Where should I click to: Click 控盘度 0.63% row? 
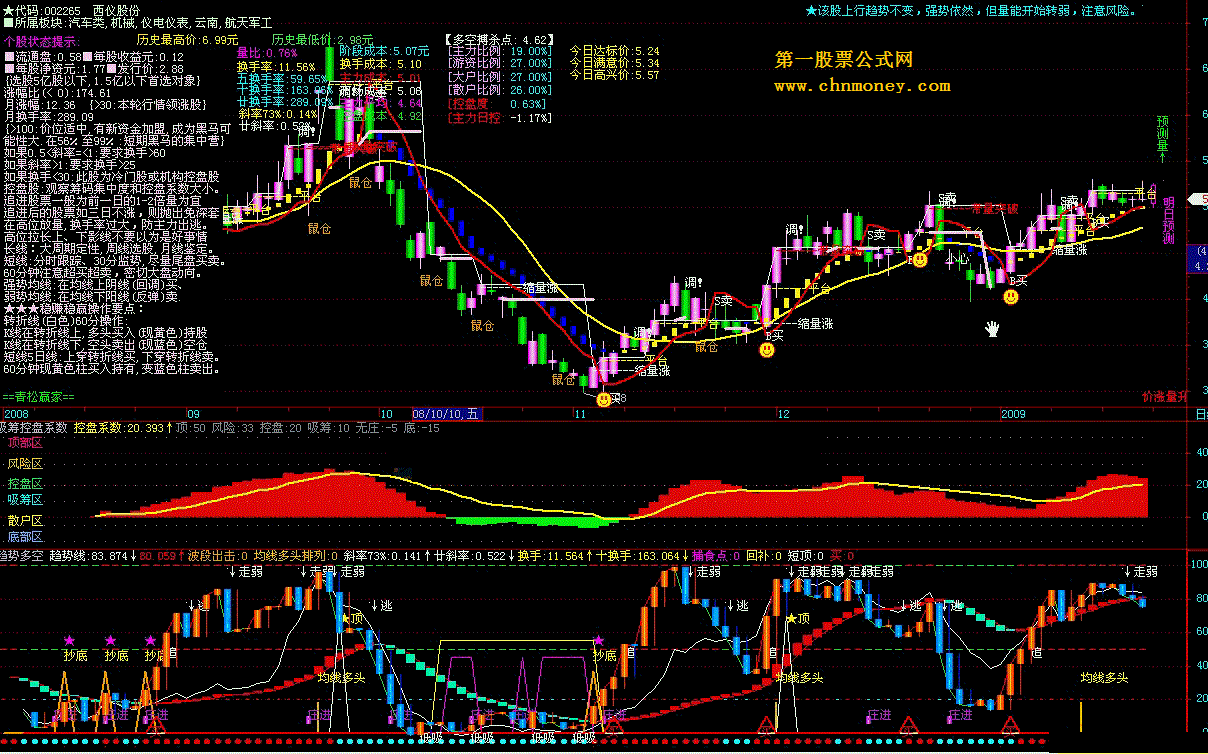pyautogui.click(x=498, y=103)
